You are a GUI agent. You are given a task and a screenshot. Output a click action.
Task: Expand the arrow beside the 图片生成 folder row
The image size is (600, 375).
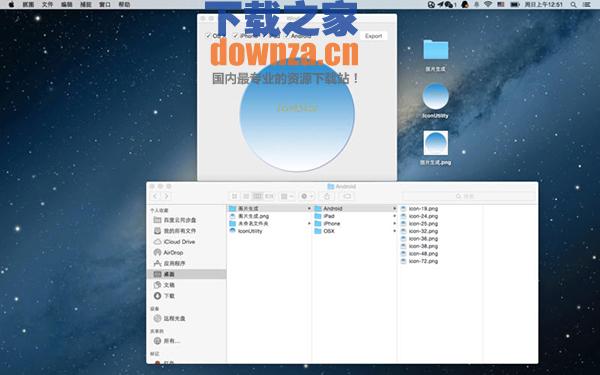coord(309,209)
